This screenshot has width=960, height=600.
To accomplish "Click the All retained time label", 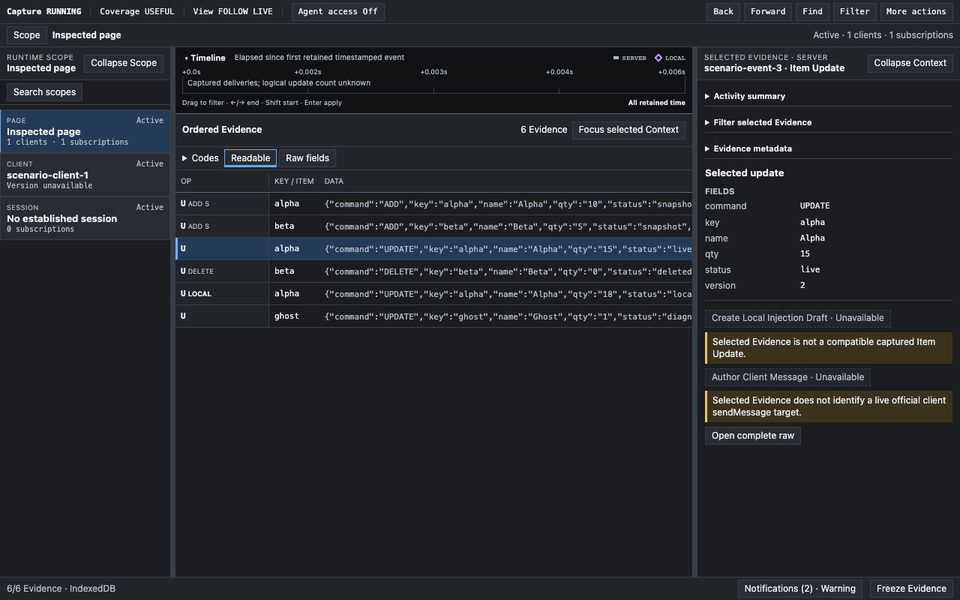I will click(x=656, y=103).
